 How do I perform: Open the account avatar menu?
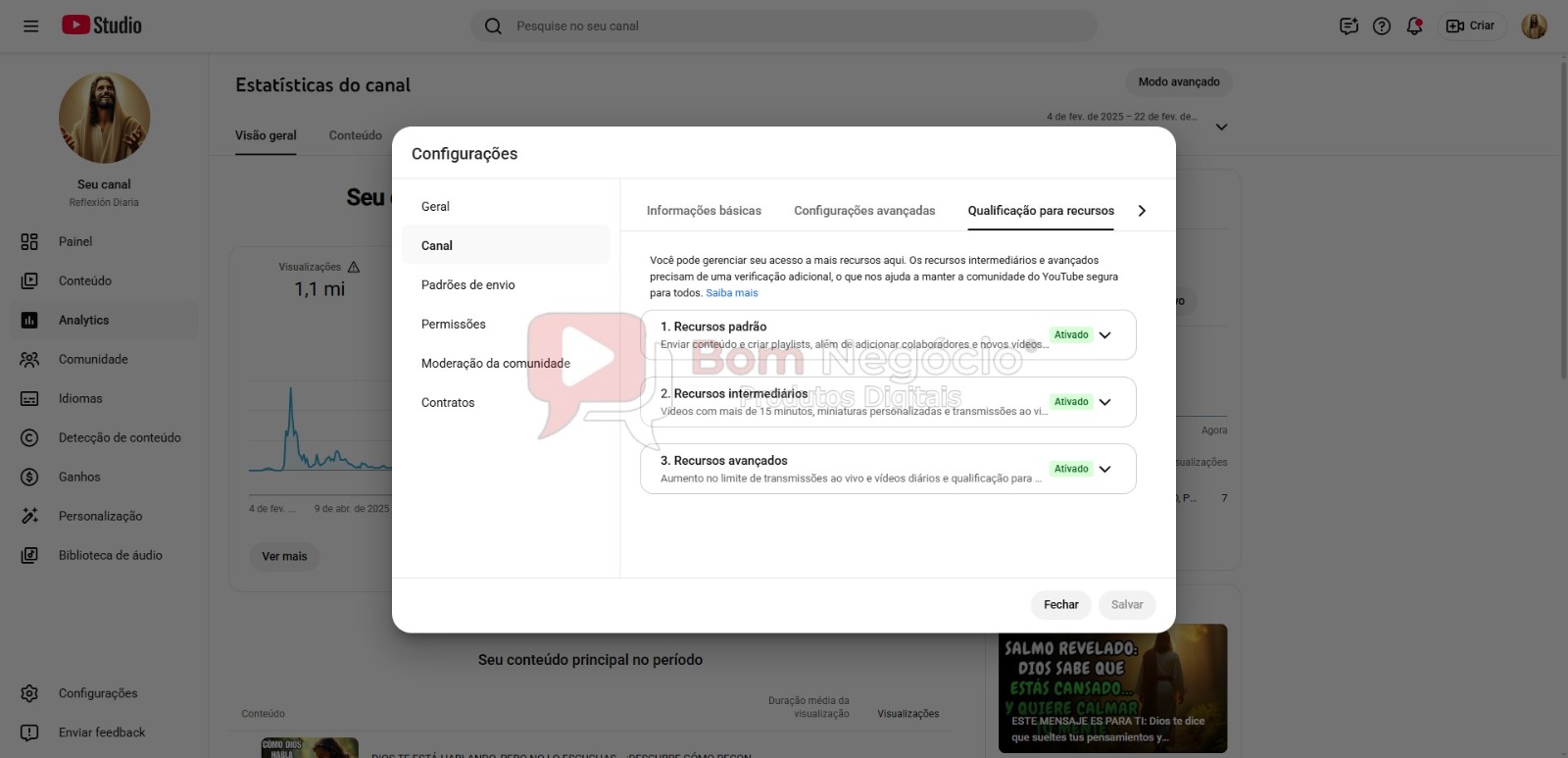1534,25
